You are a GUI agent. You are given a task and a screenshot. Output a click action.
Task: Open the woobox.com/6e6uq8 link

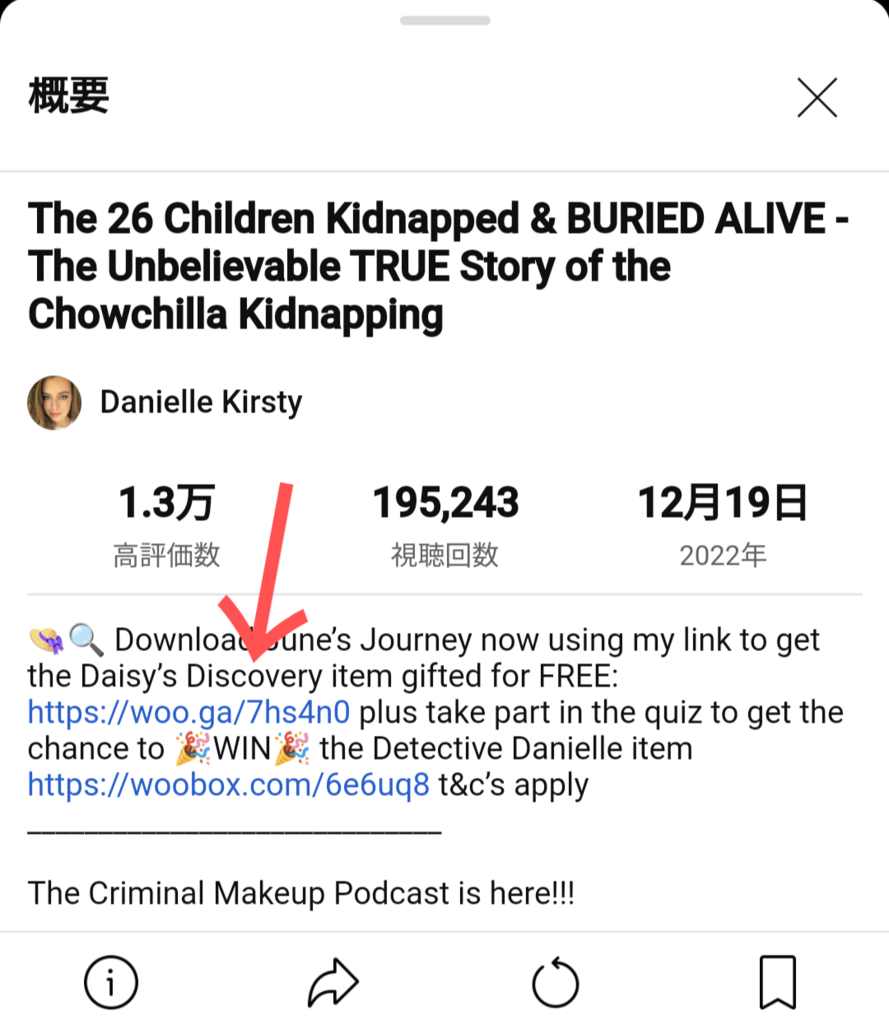tap(229, 784)
